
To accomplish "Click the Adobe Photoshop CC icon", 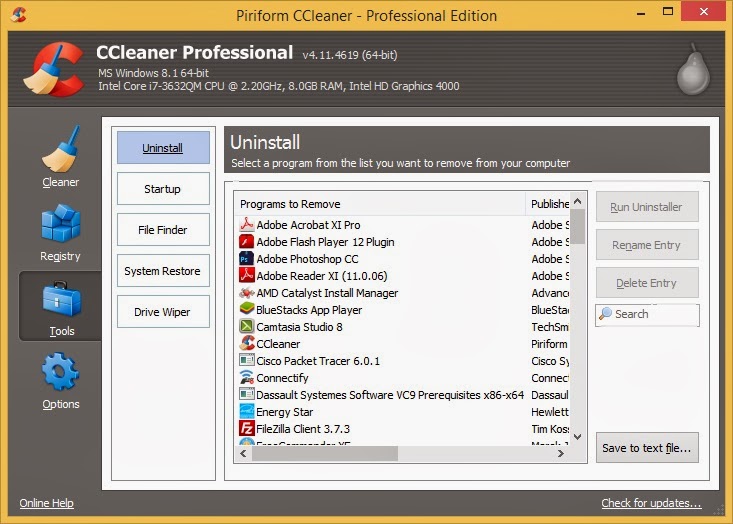I will point(246,258).
